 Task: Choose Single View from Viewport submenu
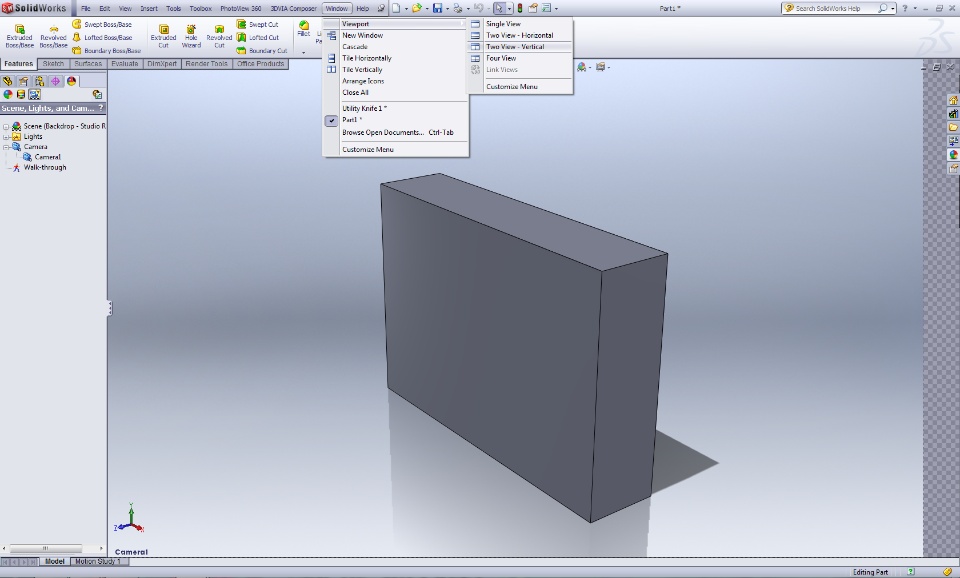[520, 24]
